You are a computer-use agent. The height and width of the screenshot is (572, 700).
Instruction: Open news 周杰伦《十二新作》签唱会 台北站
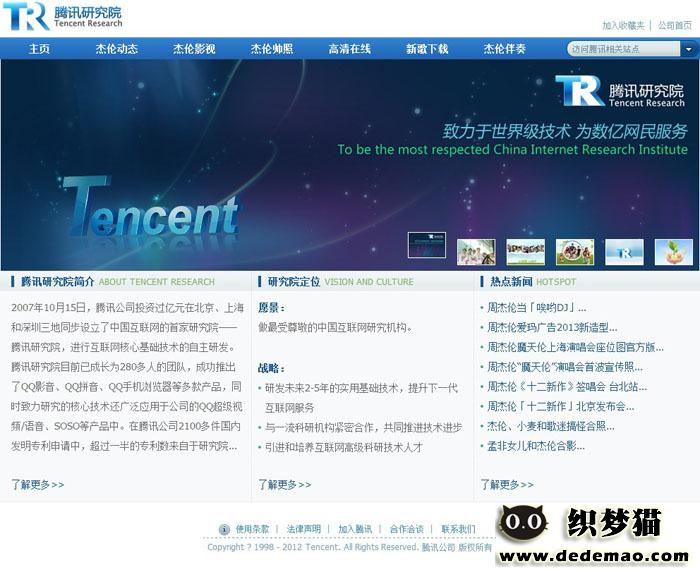(x=567, y=387)
